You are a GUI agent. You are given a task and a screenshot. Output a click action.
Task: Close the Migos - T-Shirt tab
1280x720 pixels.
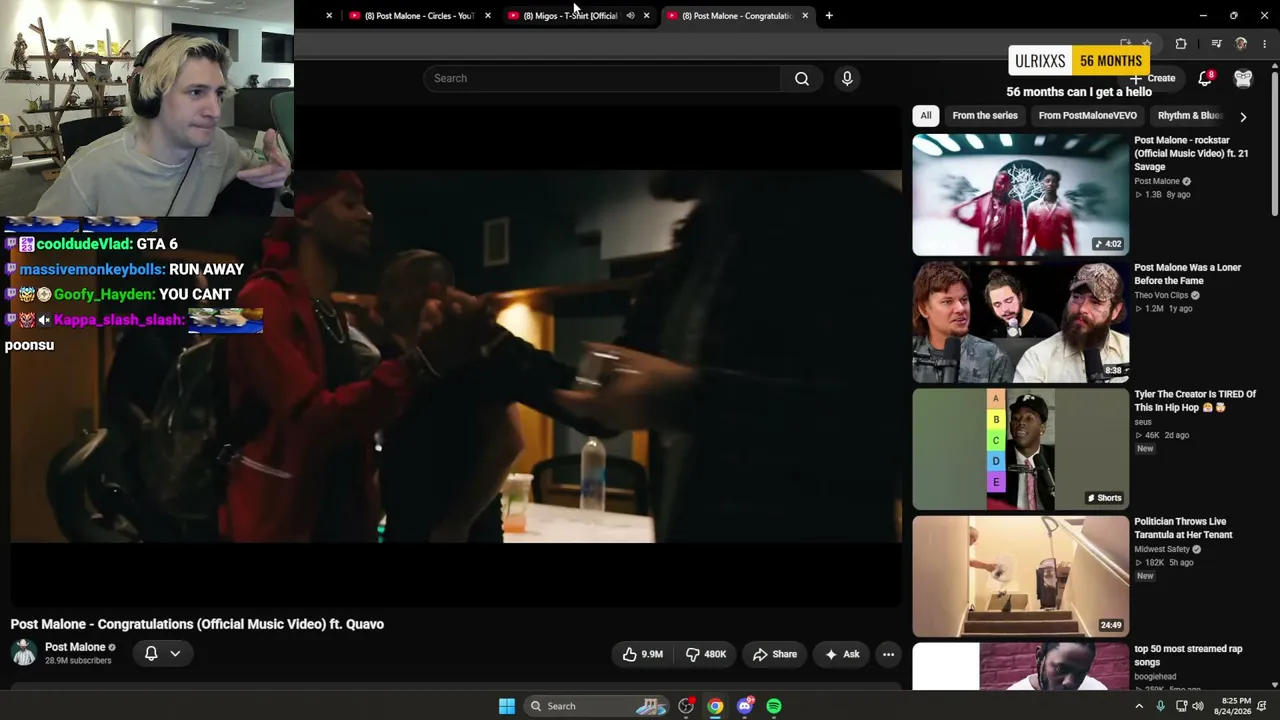tap(646, 16)
